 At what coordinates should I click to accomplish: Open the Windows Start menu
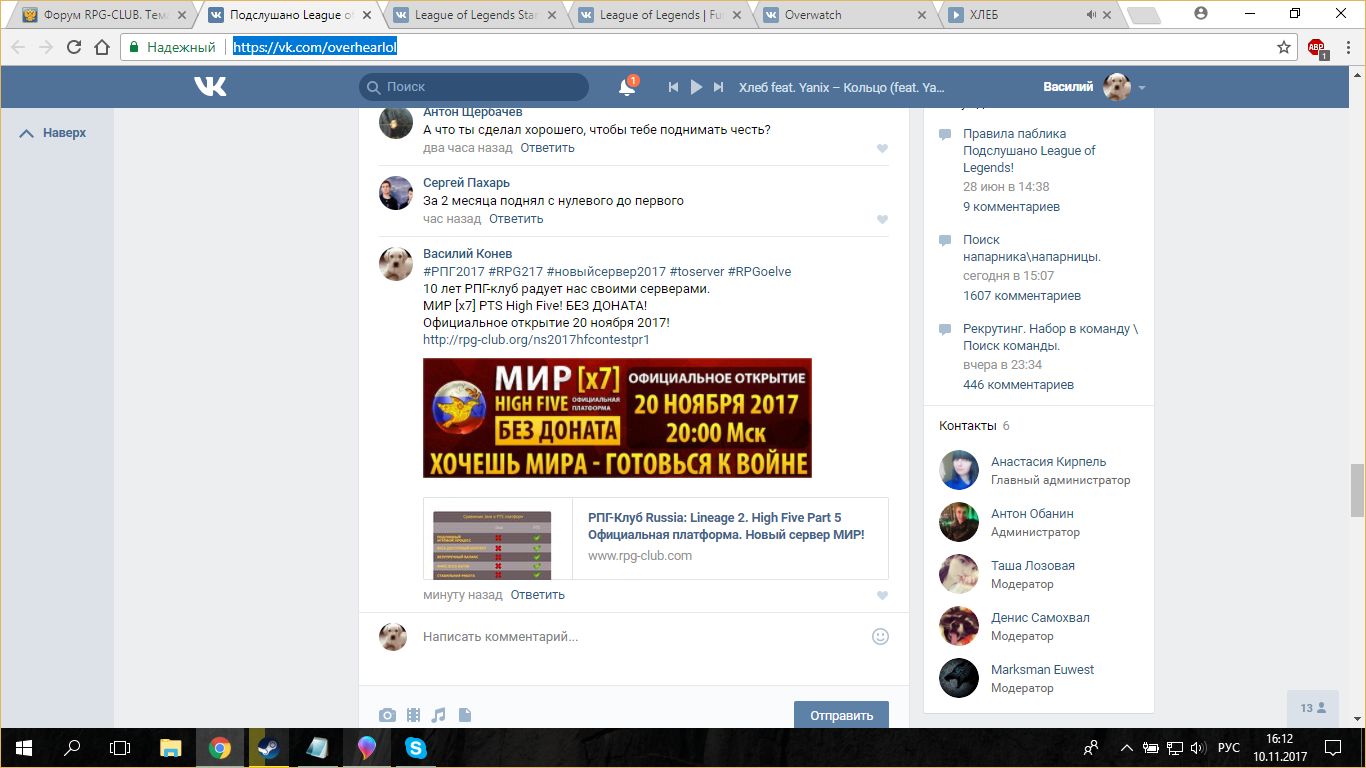click(23, 748)
